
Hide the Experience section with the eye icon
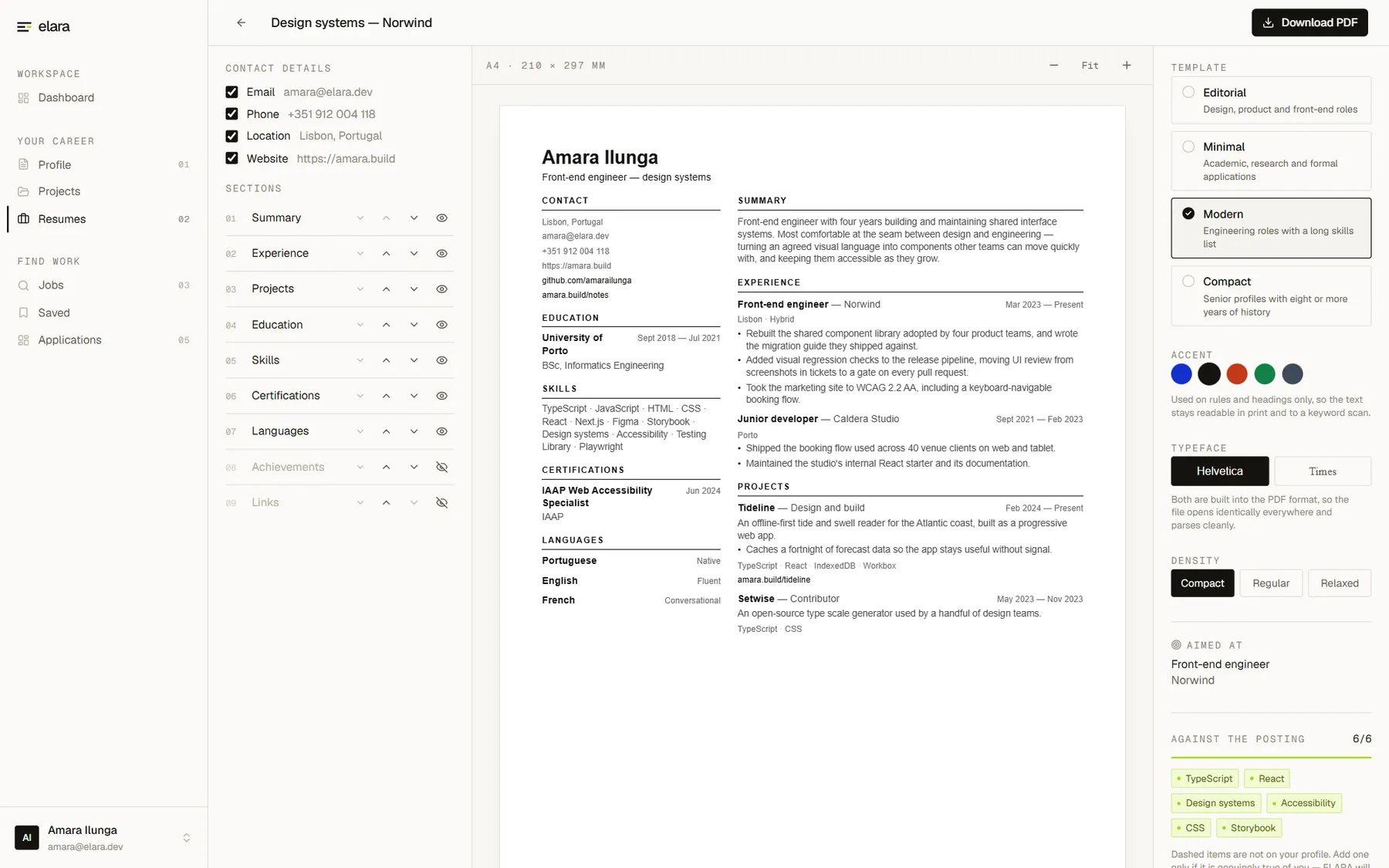(442, 254)
